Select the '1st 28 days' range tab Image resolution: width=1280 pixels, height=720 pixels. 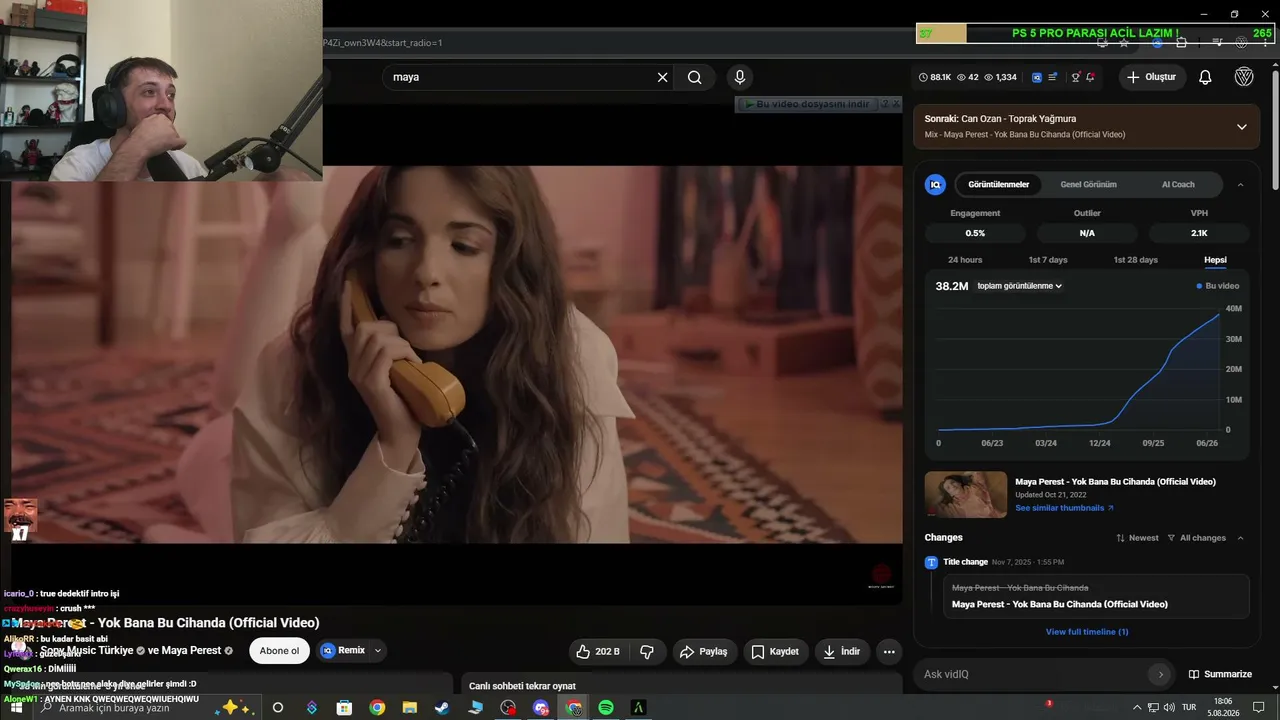(1136, 260)
